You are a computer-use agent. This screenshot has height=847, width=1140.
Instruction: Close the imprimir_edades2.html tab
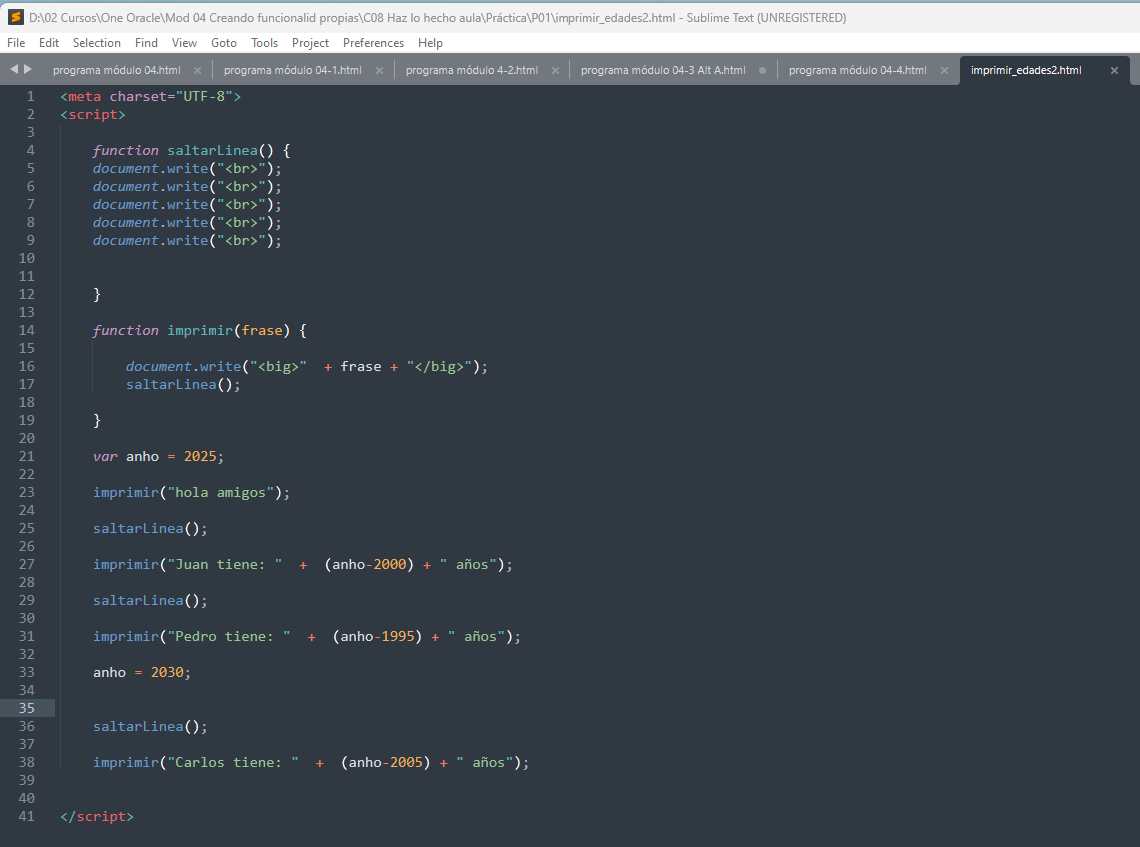[1114, 71]
